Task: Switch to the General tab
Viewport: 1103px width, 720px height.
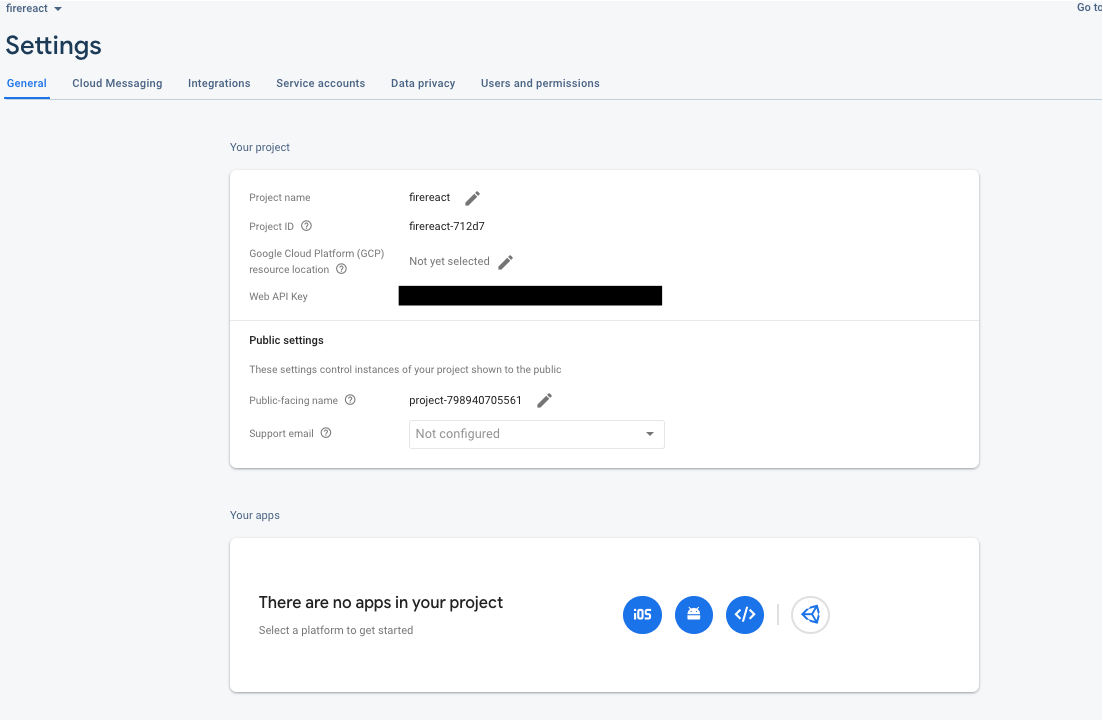Action: click(x=27, y=83)
